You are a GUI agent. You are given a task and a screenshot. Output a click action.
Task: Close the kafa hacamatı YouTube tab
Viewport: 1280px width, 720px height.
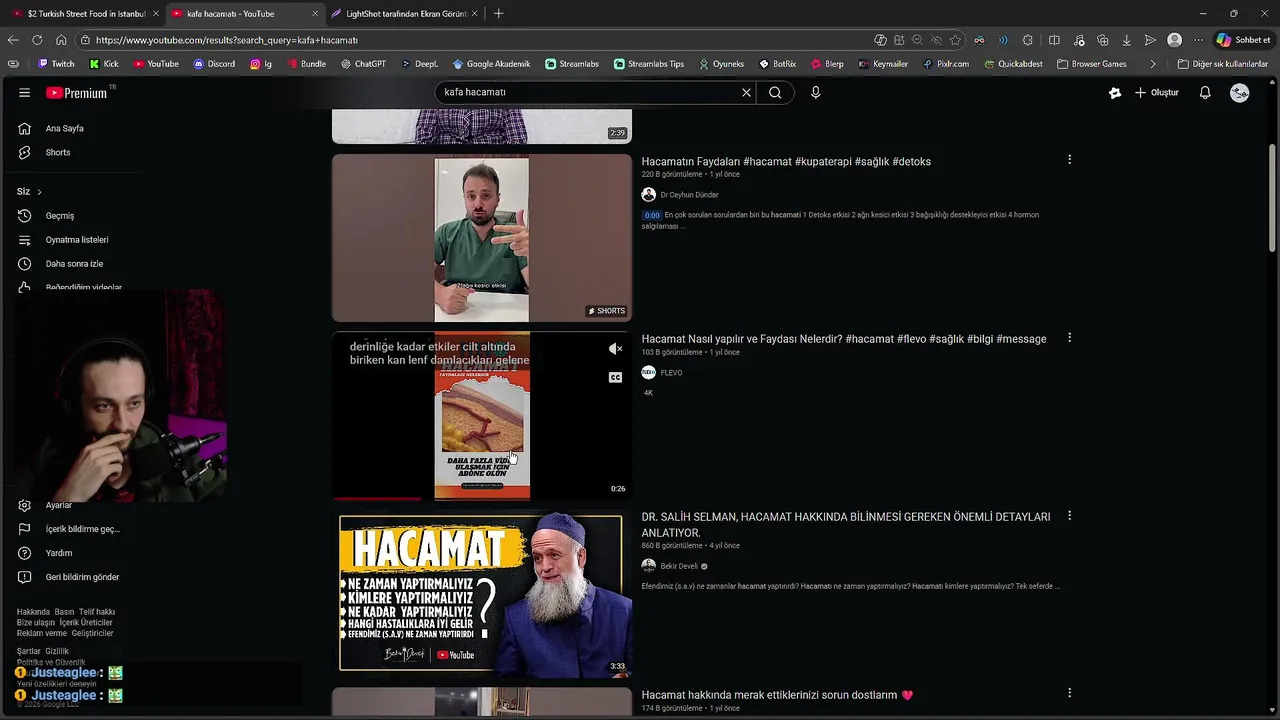point(315,14)
